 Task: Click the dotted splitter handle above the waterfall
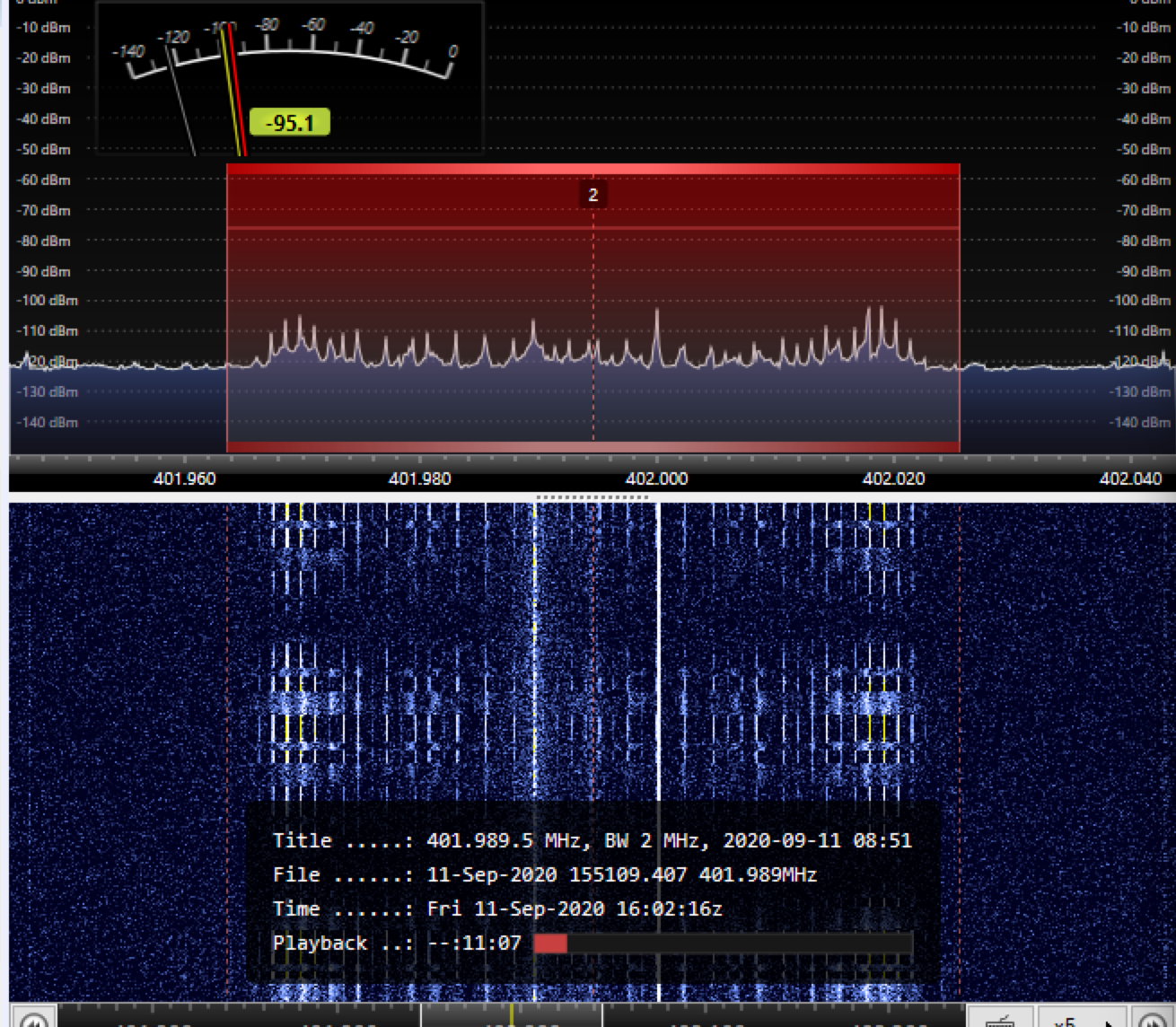click(x=591, y=496)
